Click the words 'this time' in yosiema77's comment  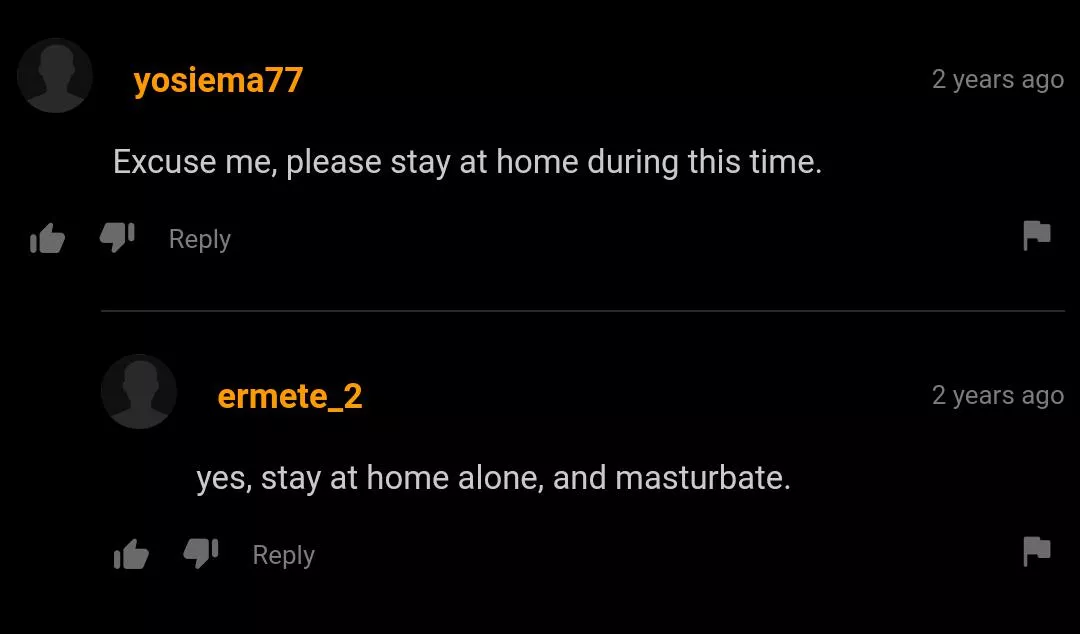click(755, 162)
